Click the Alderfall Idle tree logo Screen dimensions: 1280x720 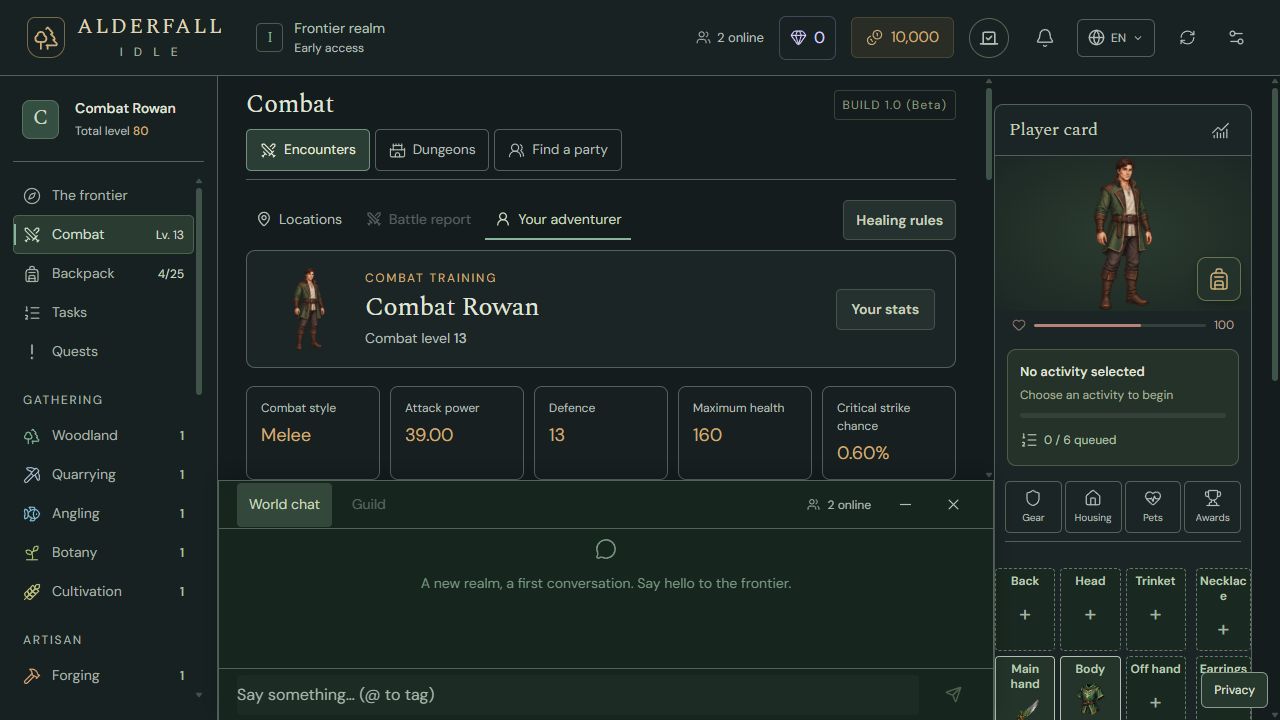pos(46,38)
